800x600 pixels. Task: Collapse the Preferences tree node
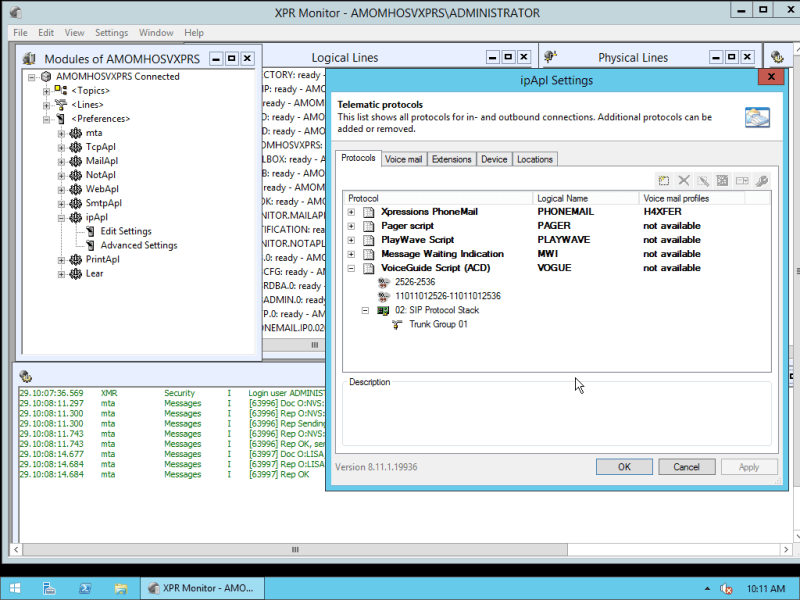coord(46,119)
